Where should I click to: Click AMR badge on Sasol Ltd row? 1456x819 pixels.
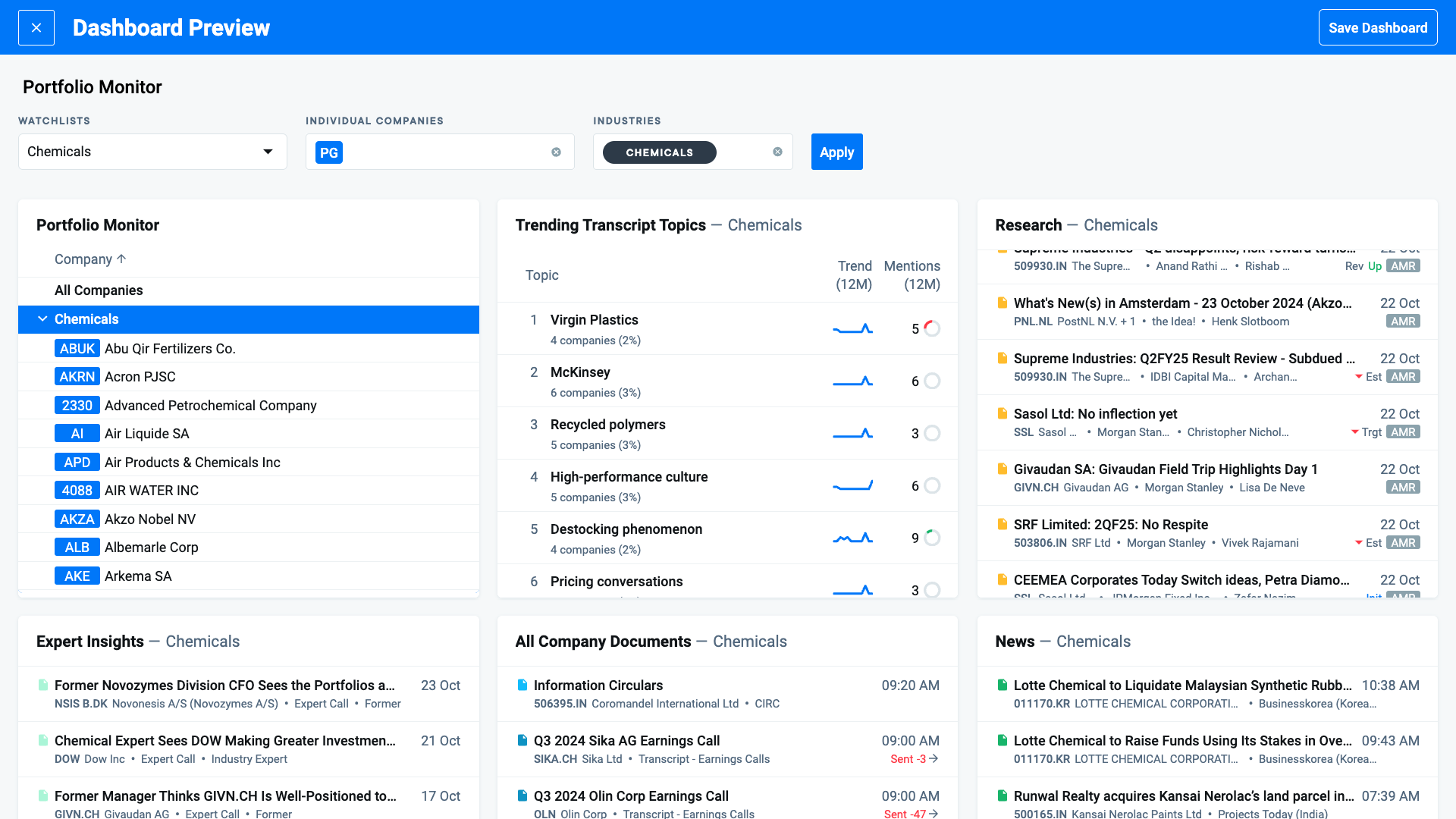(1403, 432)
